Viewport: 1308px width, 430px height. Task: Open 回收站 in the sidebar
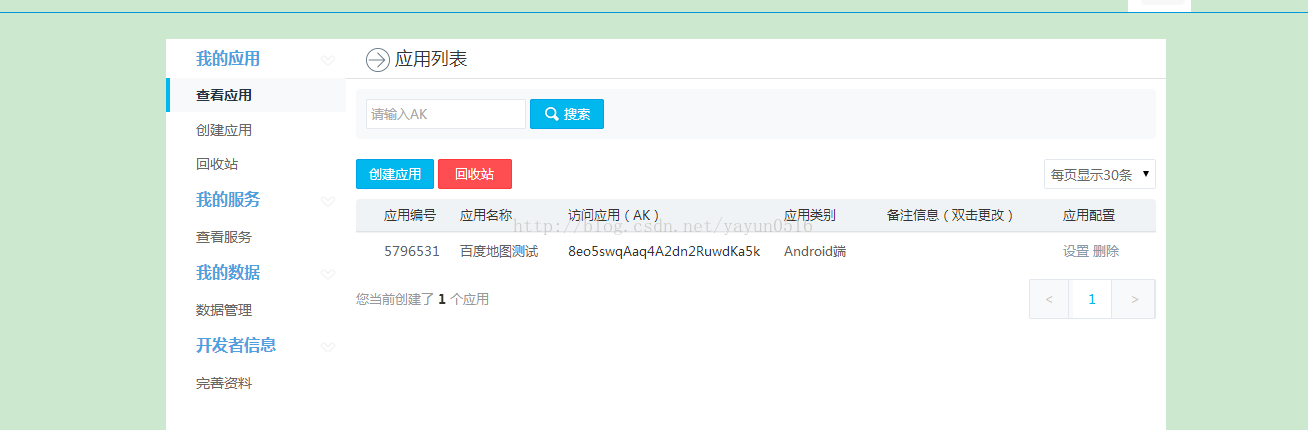tap(217, 164)
